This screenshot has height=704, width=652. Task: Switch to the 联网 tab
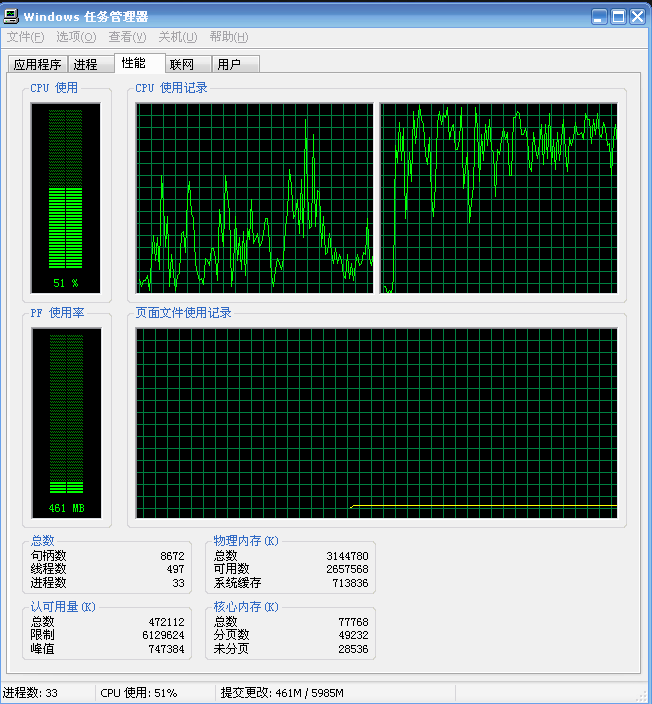(188, 64)
